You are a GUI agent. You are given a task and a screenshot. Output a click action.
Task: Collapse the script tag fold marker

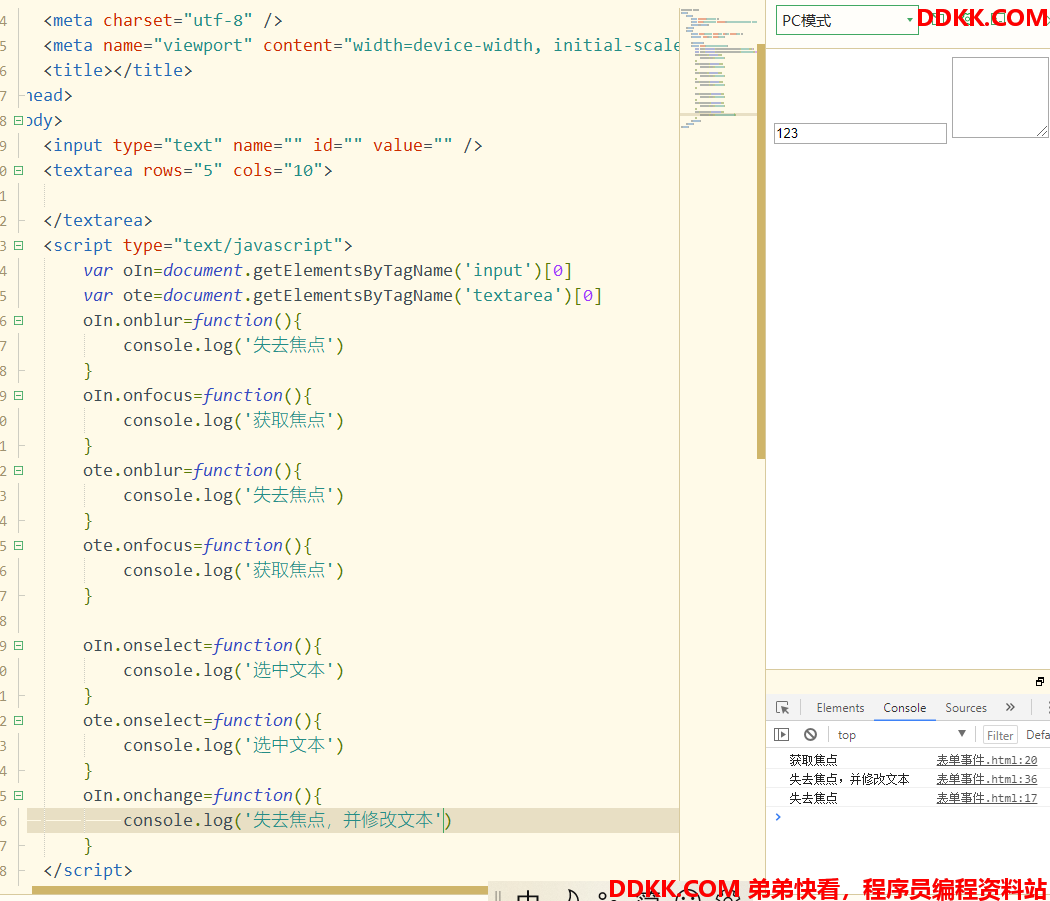(19, 246)
